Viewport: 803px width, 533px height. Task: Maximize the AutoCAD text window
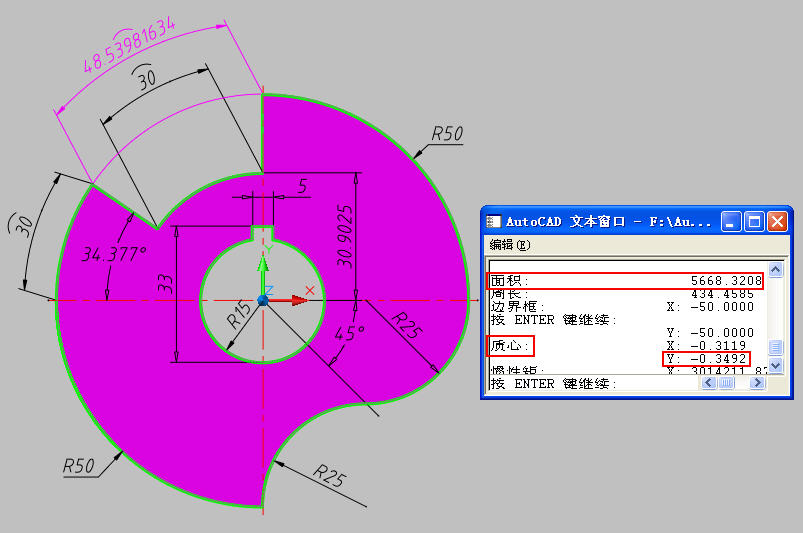point(754,222)
